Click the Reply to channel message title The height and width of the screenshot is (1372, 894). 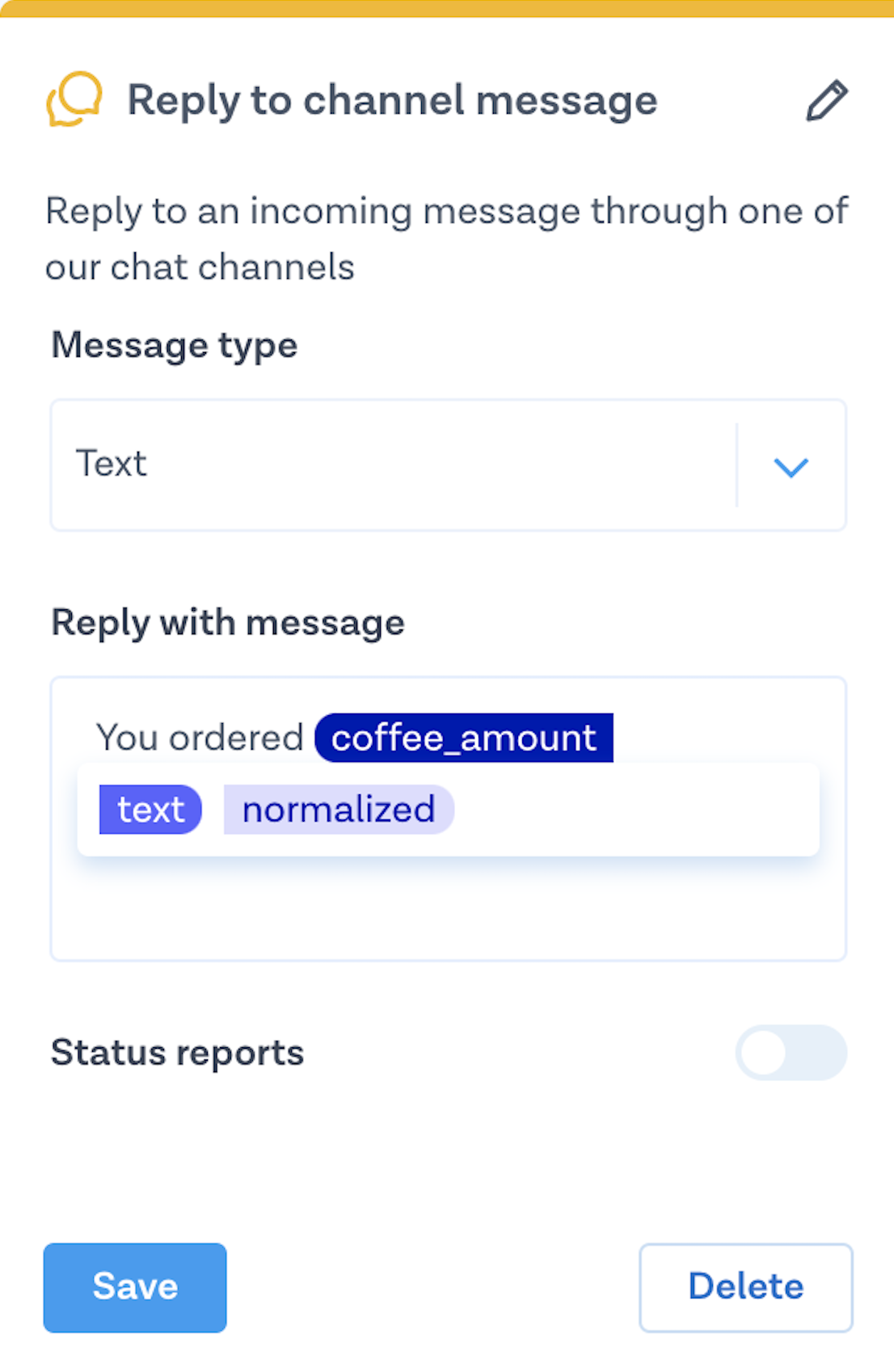(392, 101)
